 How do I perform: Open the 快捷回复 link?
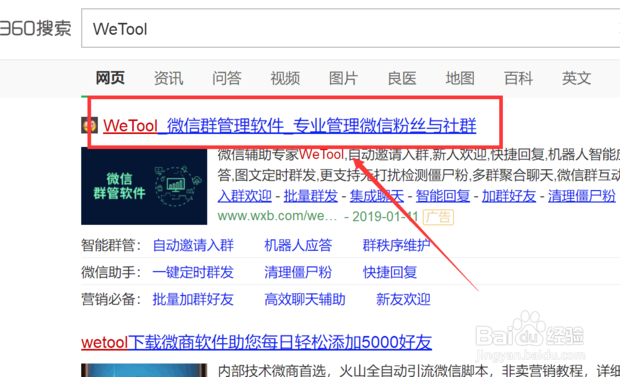(x=390, y=272)
